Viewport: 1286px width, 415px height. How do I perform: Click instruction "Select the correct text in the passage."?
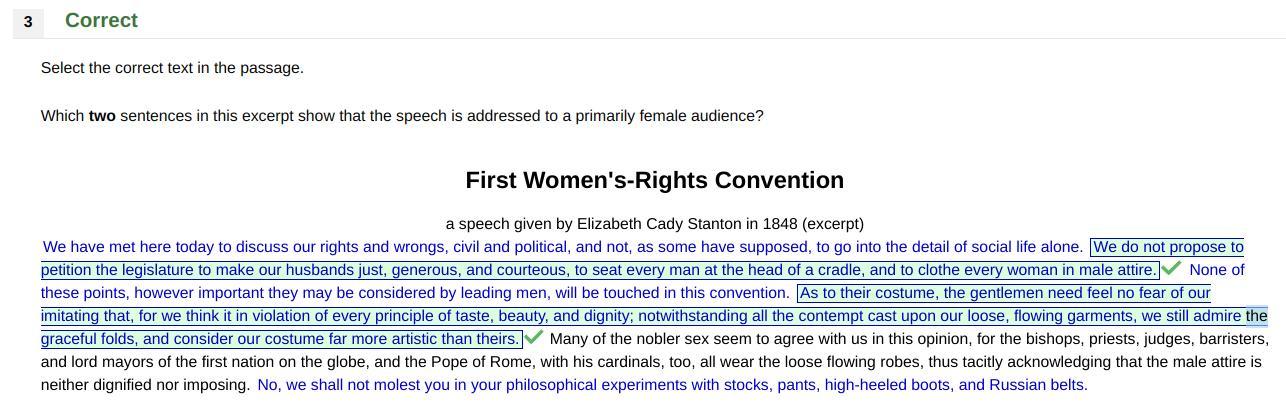click(x=172, y=68)
